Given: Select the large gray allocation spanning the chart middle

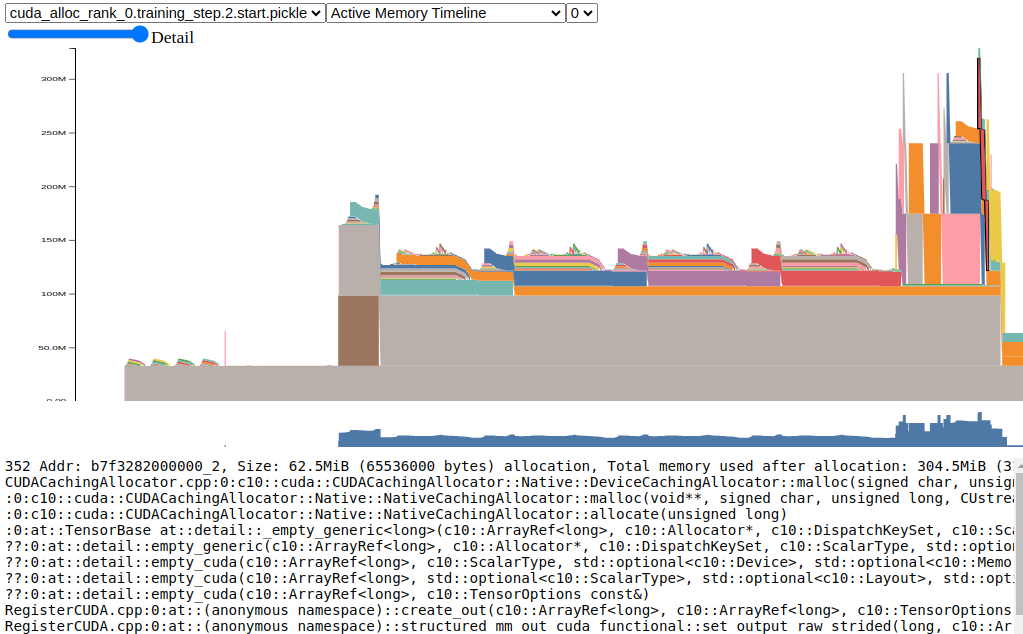Looking at the screenshot, I should (x=690, y=330).
